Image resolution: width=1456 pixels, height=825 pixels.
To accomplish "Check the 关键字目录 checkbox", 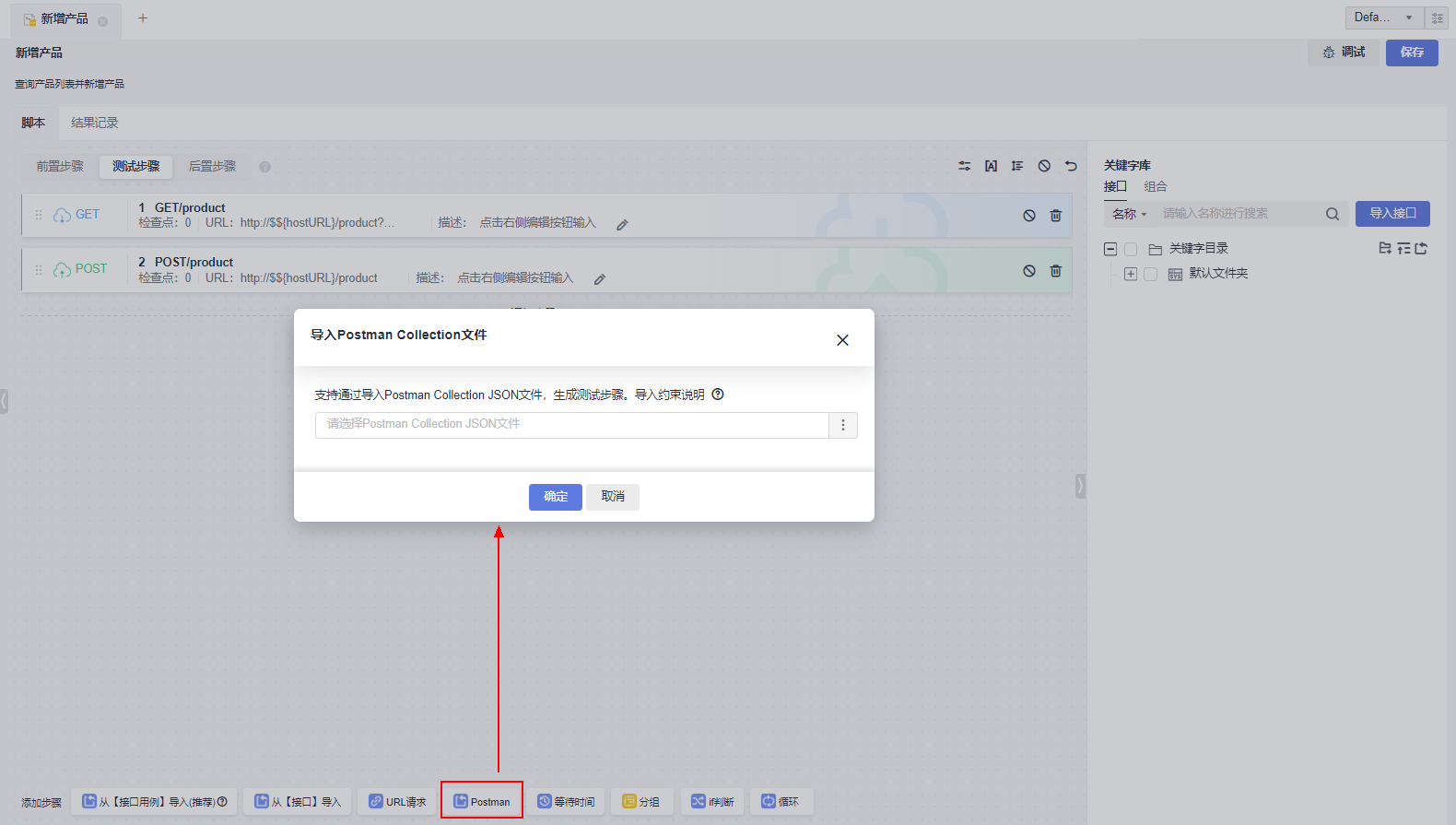I will click(x=1131, y=249).
